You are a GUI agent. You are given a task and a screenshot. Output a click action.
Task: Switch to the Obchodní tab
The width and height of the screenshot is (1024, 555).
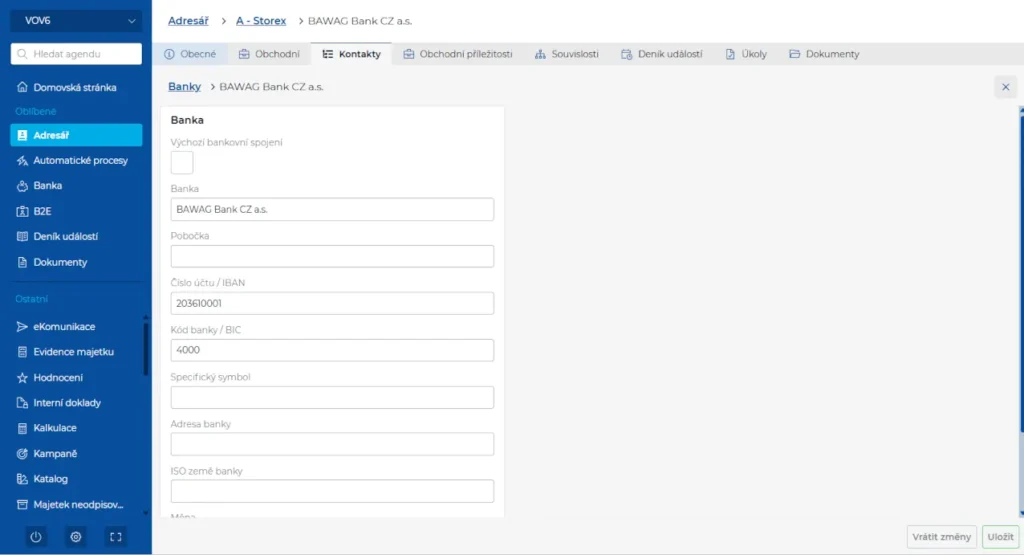pyautogui.click(x=269, y=54)
